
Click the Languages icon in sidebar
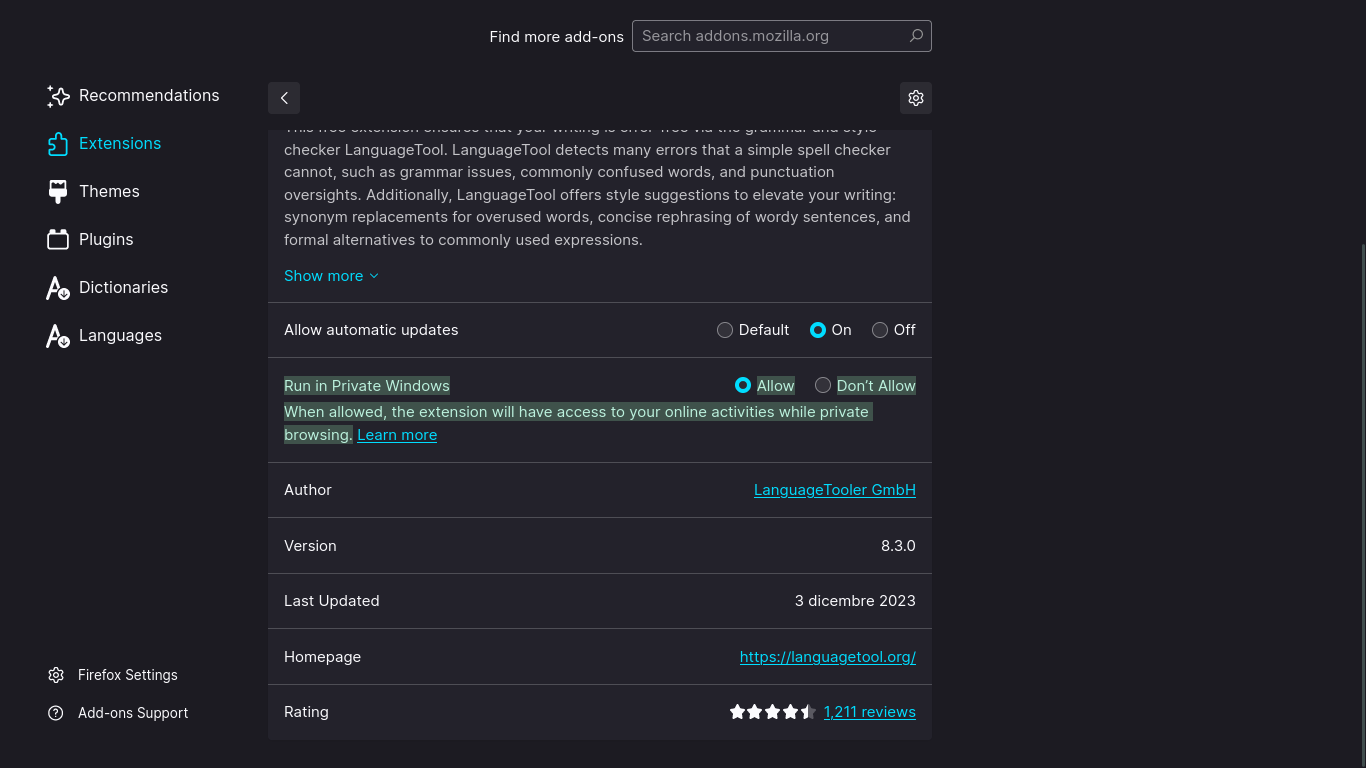coord(58,336)
